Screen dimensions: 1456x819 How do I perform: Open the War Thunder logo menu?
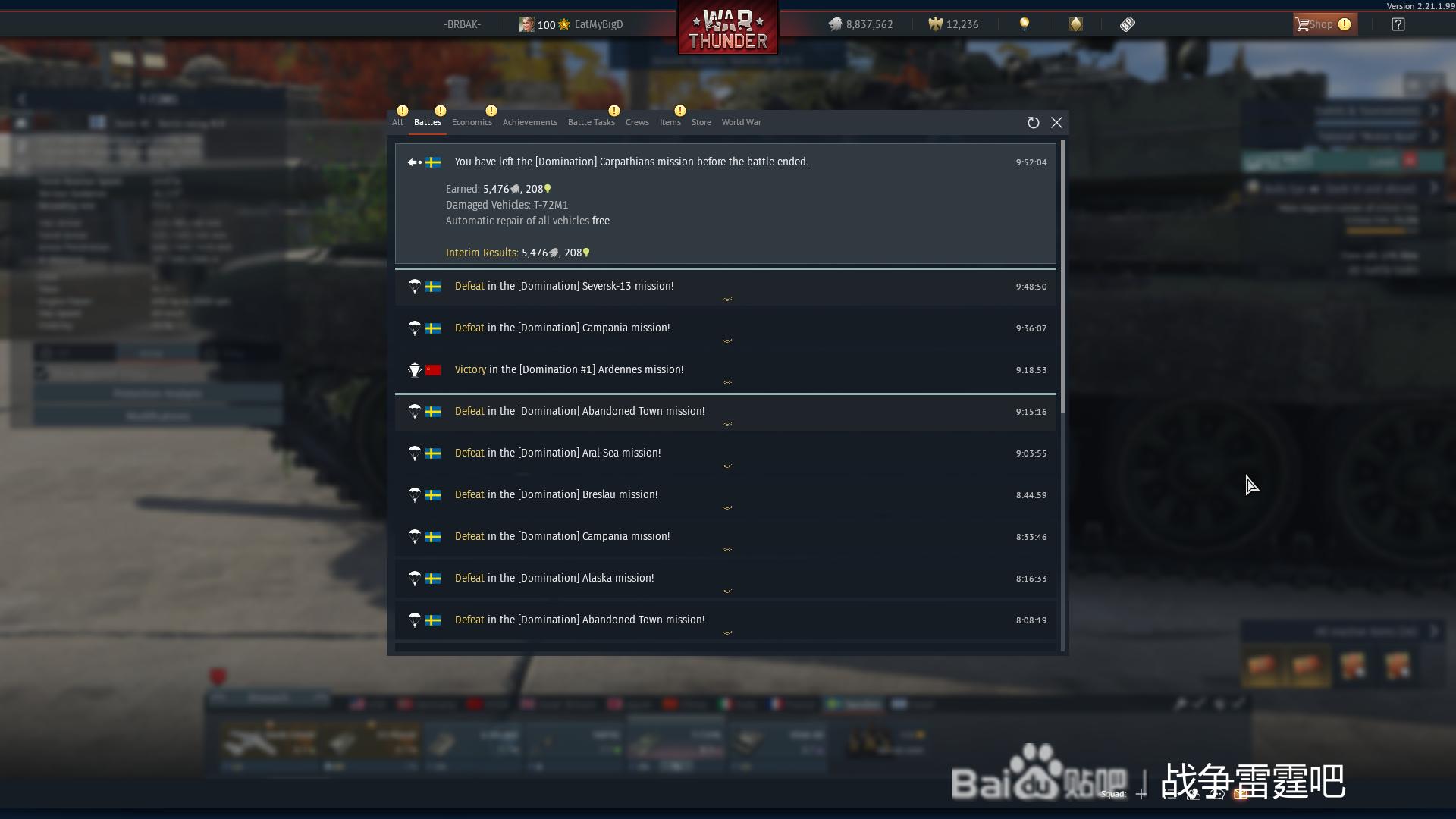click(728, 28)
